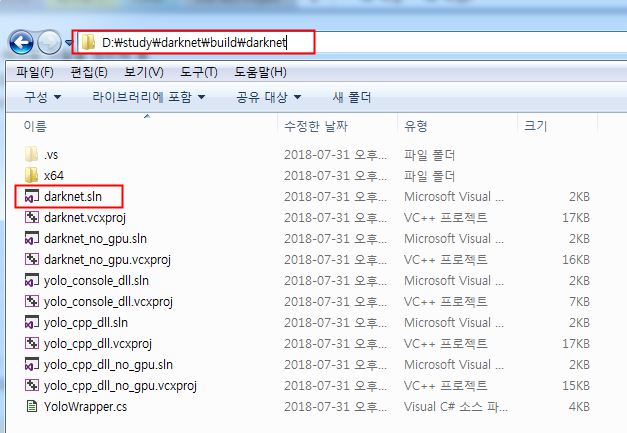Select the YoloWrapper.cs file icon
This screenshot has width=627, height=433.
32,406
